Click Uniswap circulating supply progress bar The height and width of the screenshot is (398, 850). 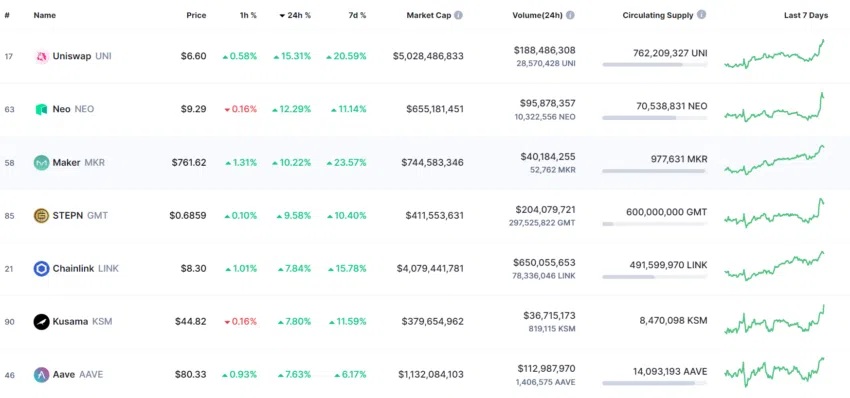(x=655, y=65)
